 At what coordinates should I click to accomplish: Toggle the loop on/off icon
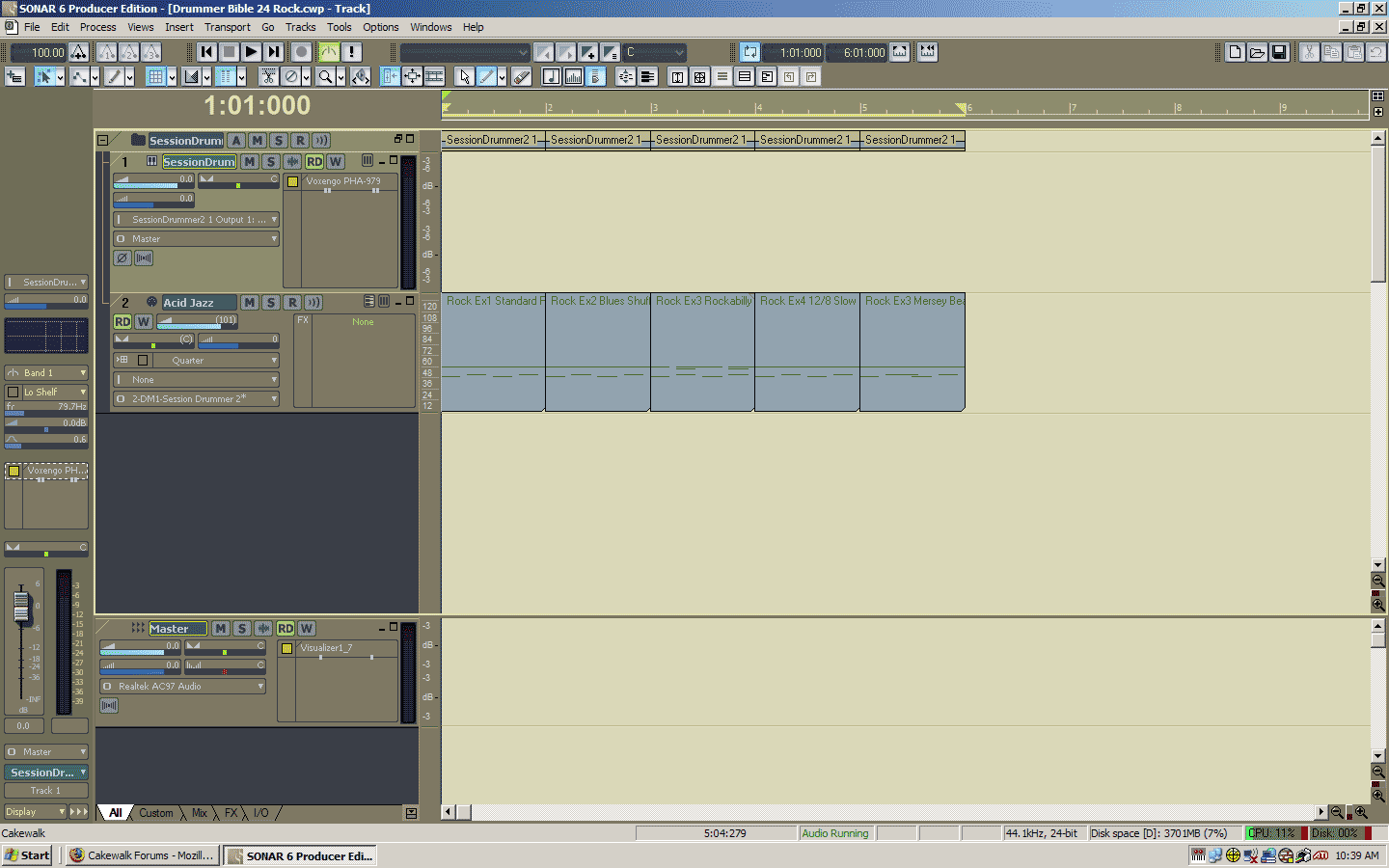click(x=749, y=52)
